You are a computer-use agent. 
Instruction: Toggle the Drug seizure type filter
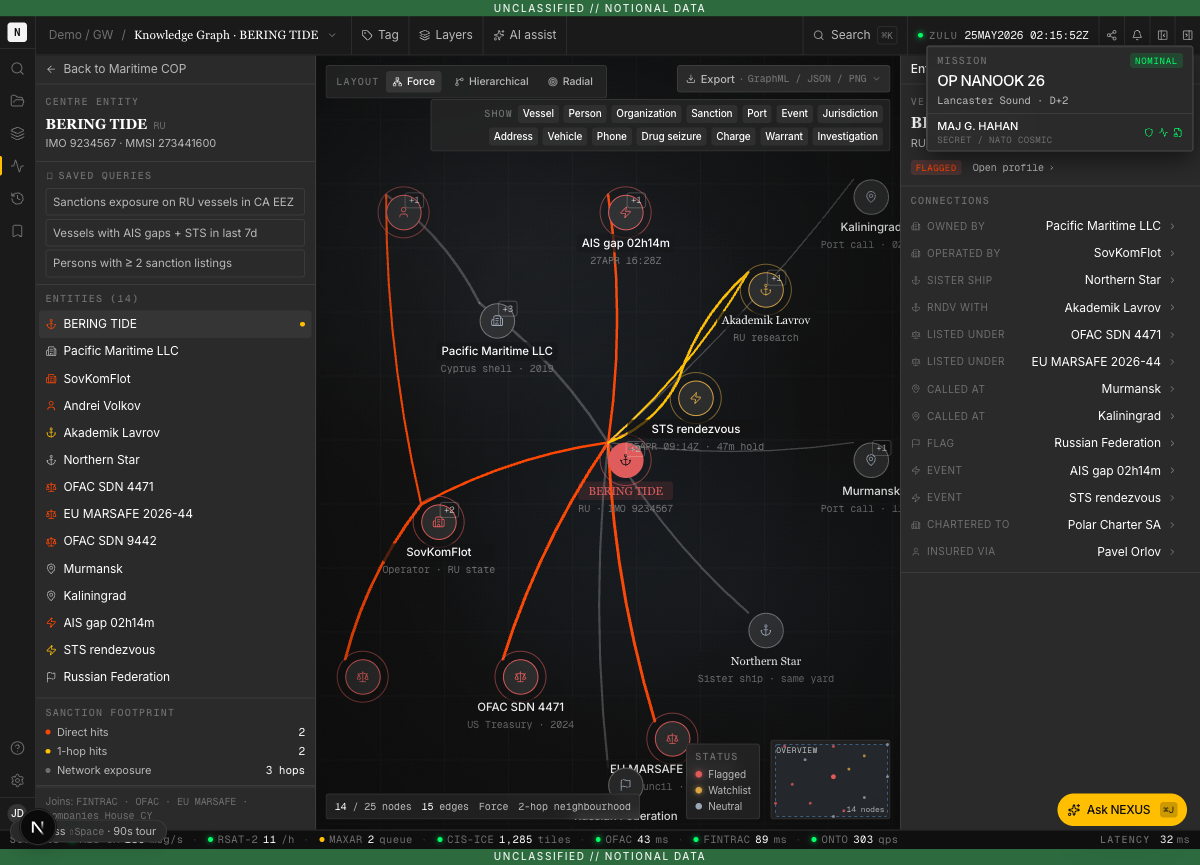(x=671, y=137)
